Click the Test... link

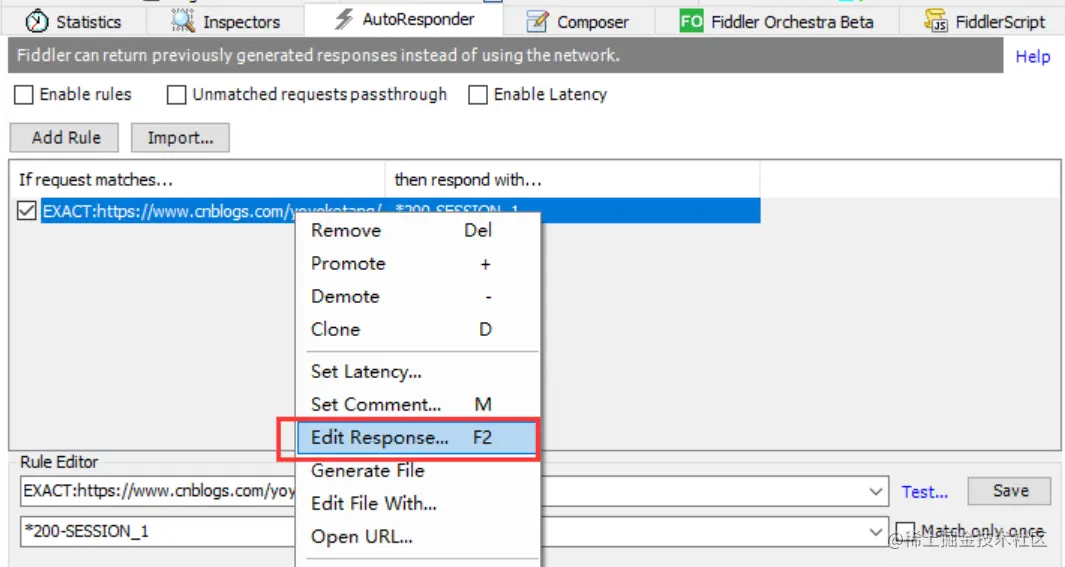(x=924, y=492)
